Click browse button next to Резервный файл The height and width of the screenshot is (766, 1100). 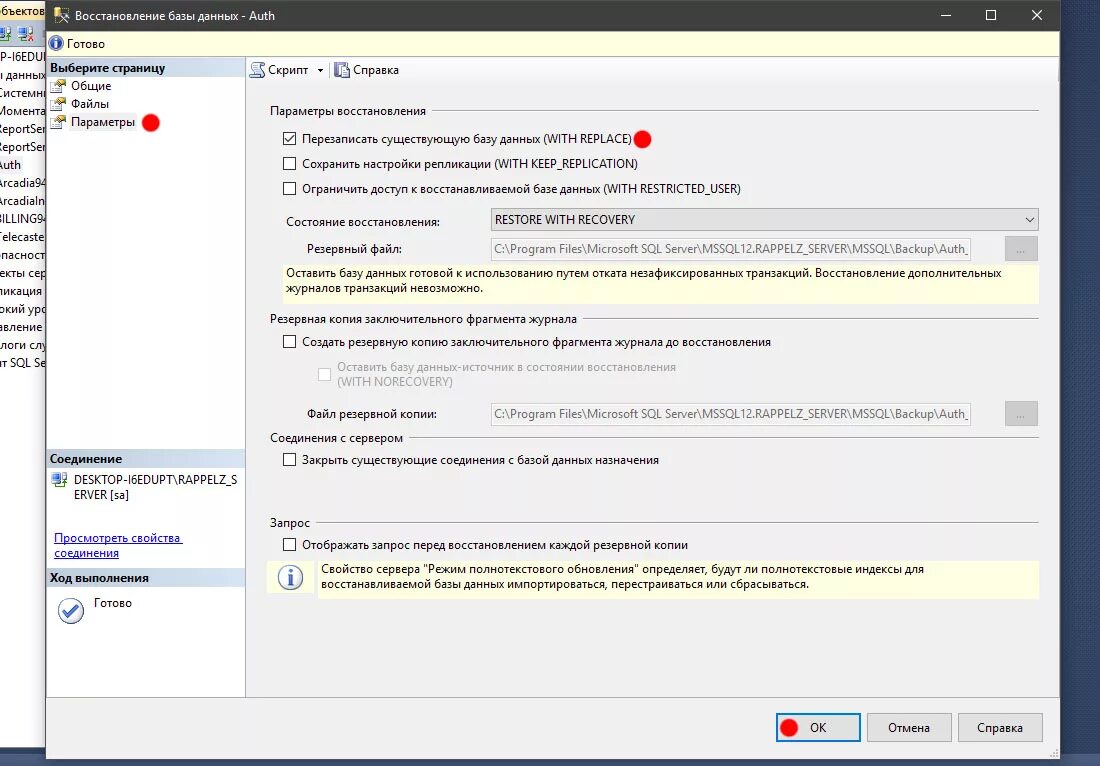(1021, 249)
